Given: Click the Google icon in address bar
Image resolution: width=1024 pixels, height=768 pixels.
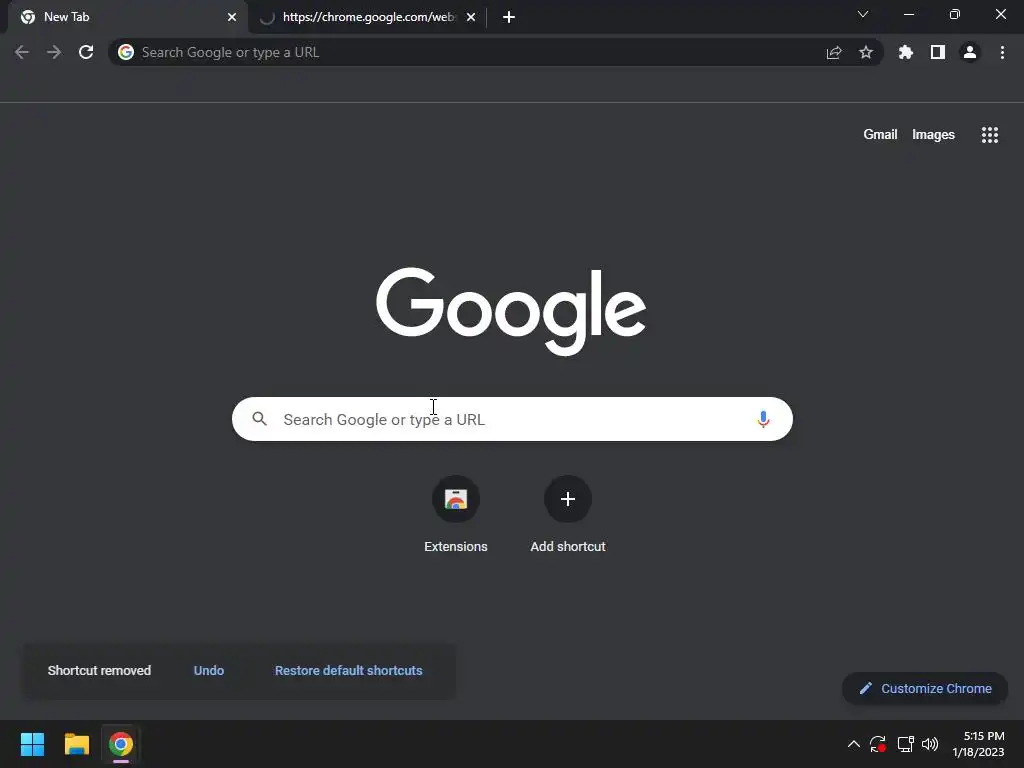Looking at the screenshot, I should coord(126,52).
